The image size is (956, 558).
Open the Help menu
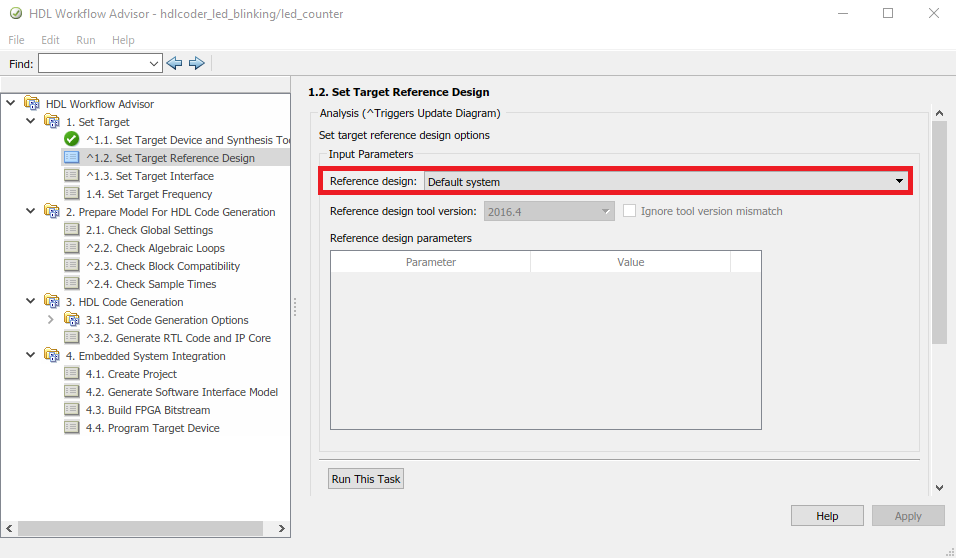(x=123, y=40)
